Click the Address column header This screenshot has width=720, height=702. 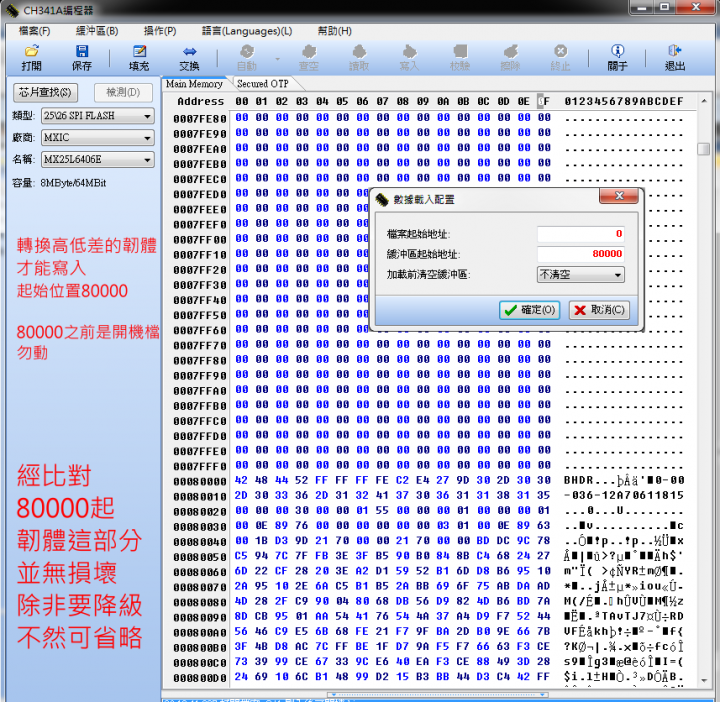click(x=201, y=101)
